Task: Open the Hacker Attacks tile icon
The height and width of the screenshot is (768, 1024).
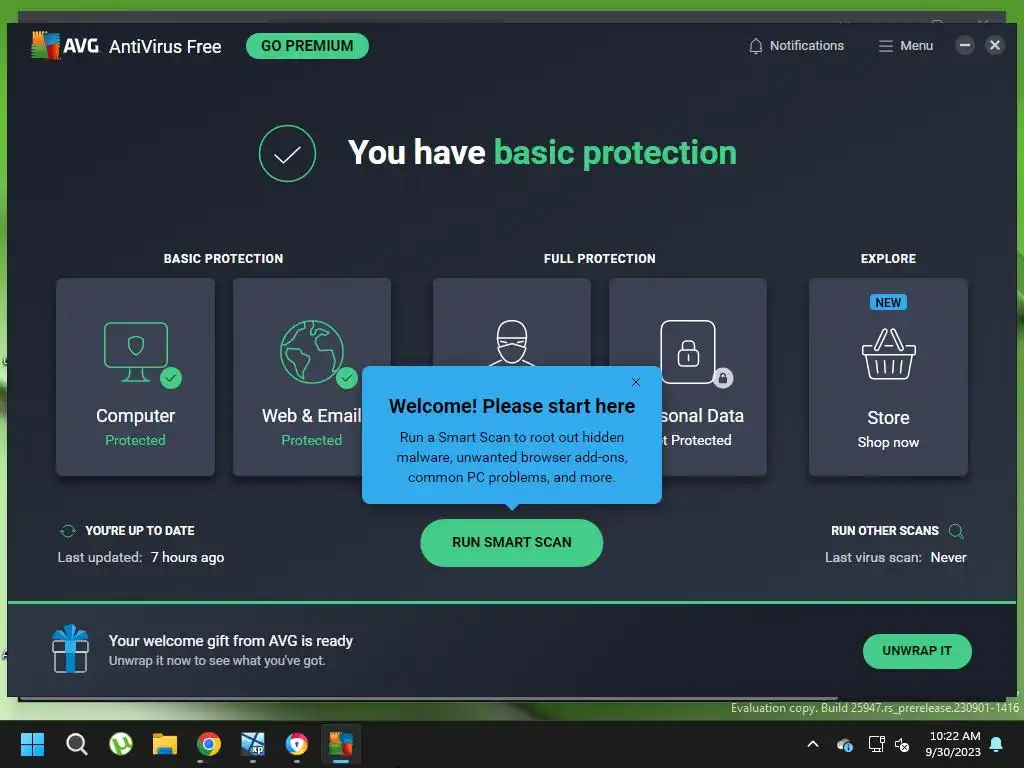Action: click(512, 342)
